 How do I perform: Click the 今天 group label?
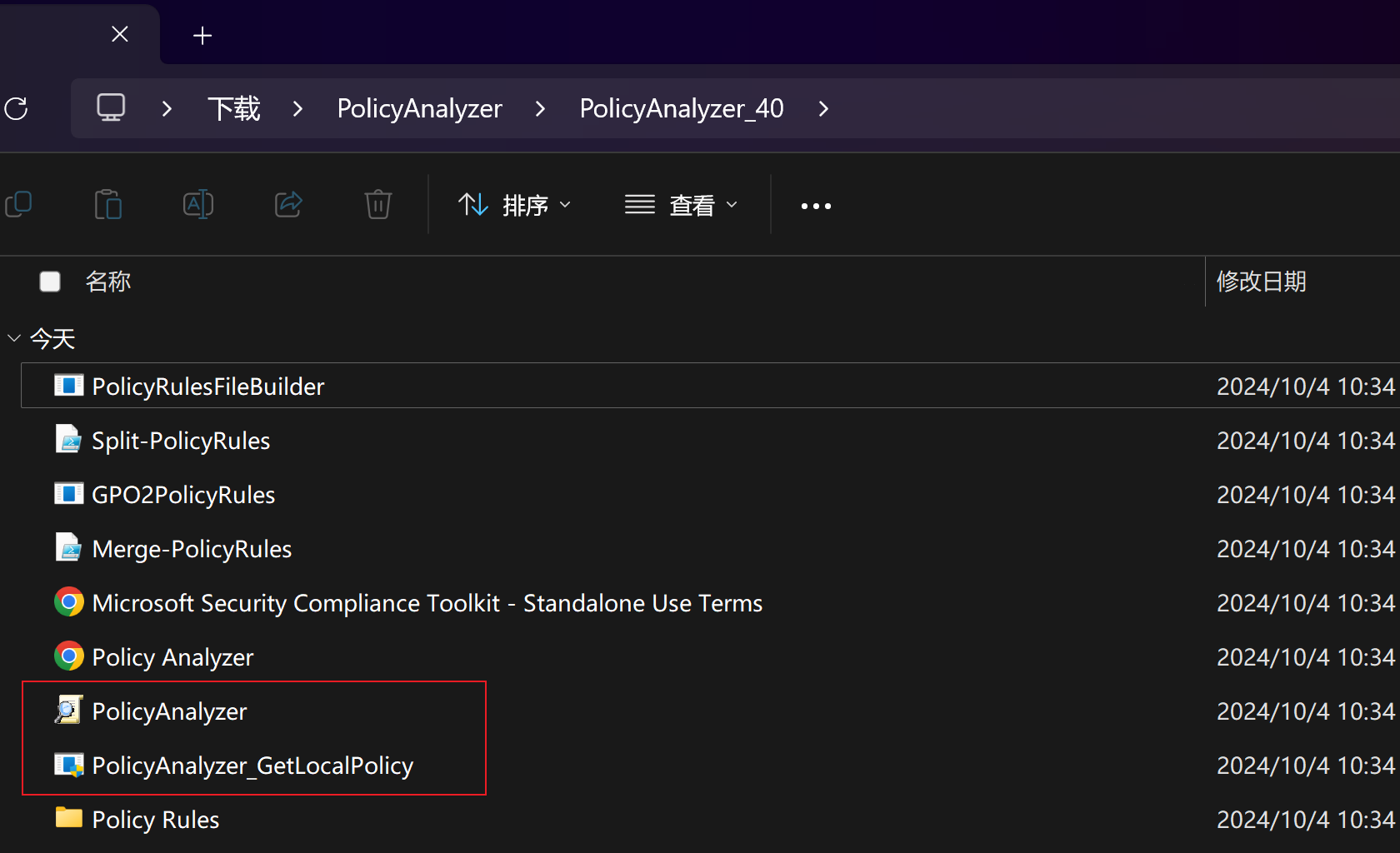(x=52, y=338)
